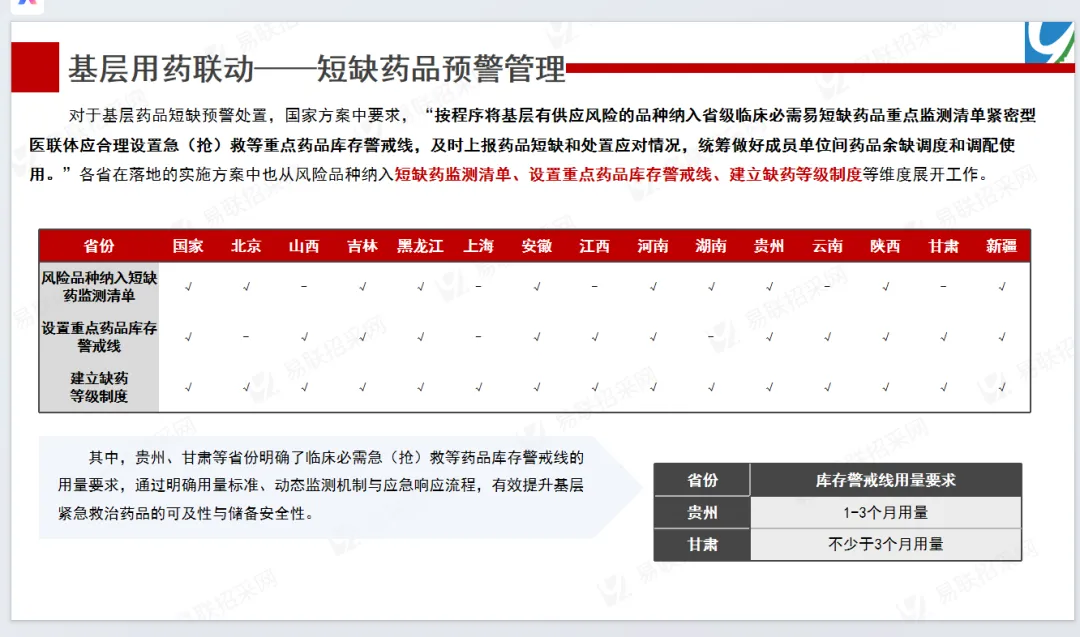The height and width of the screenshot is (637, 1080).
Task: Click the blue logo in top-right corner
Action: point(1050,43)
